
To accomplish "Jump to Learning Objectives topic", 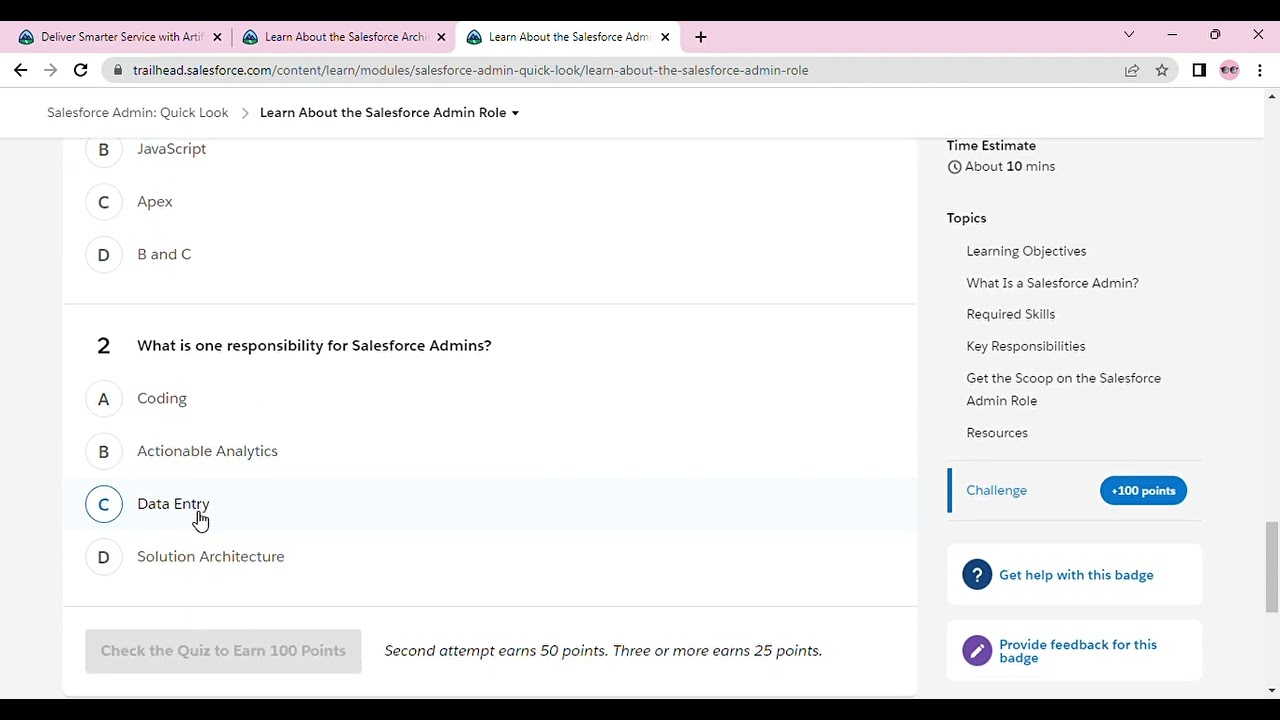I will (1026, 251).
